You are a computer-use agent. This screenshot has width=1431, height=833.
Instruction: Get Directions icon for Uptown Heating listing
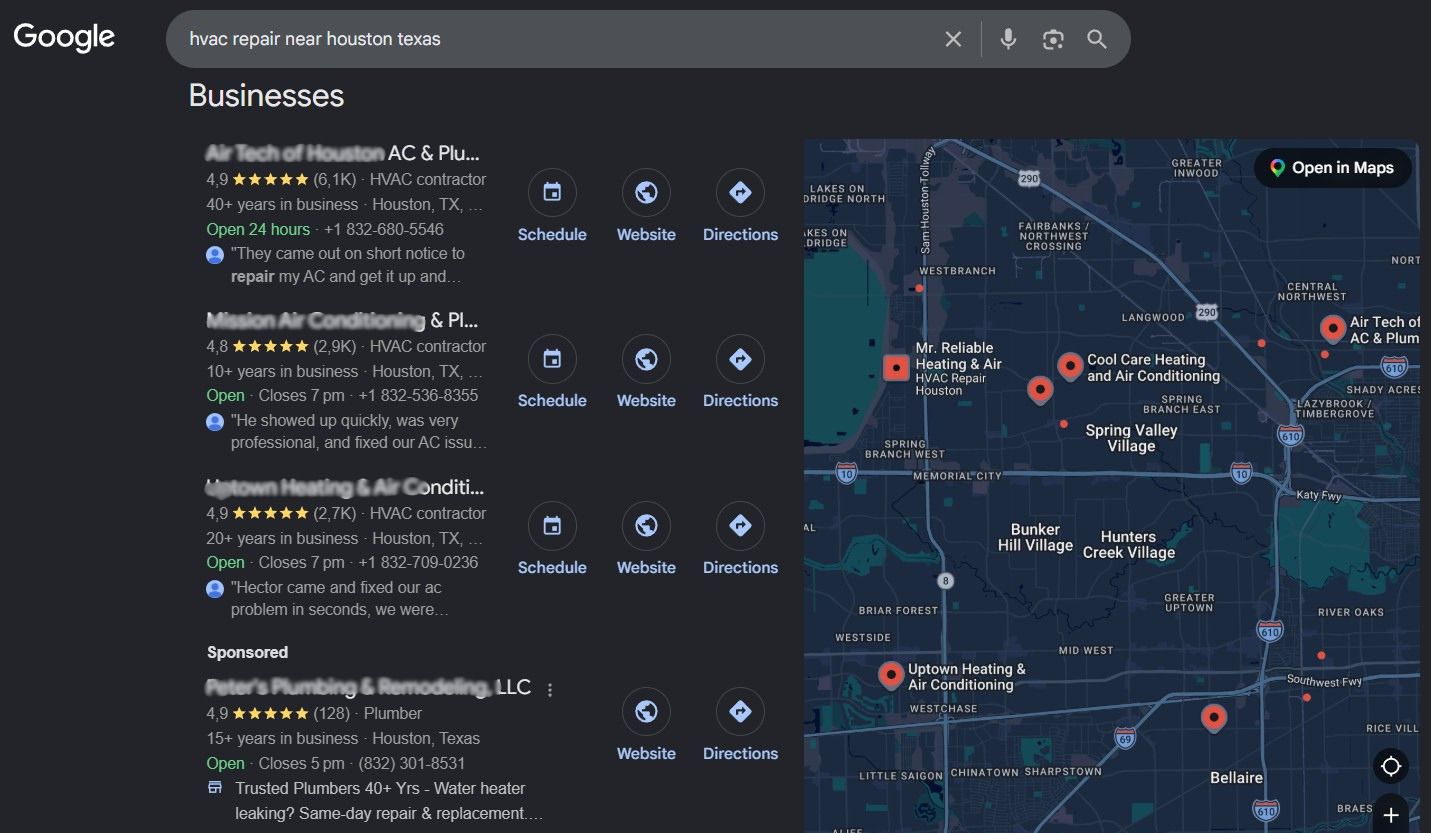(740, 526)
